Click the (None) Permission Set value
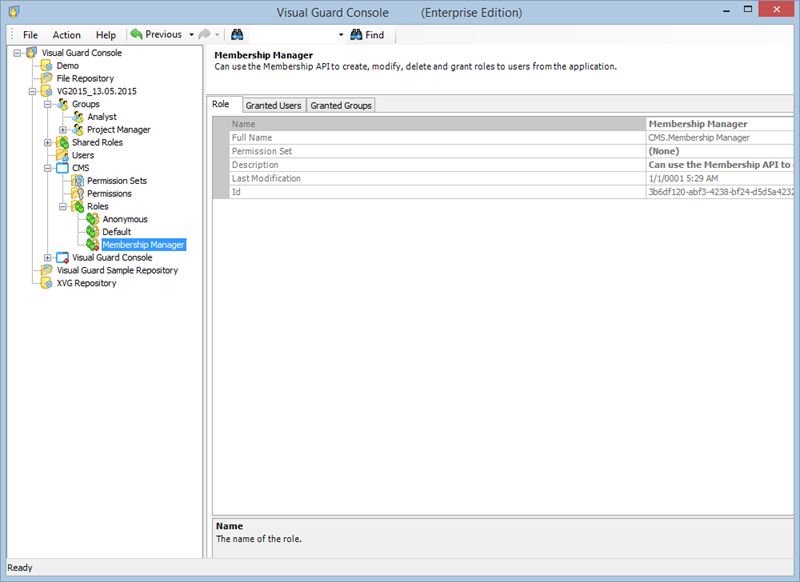The width and height of the screenshot is (800, 582). pyautogui.click(x=664, y=151)
